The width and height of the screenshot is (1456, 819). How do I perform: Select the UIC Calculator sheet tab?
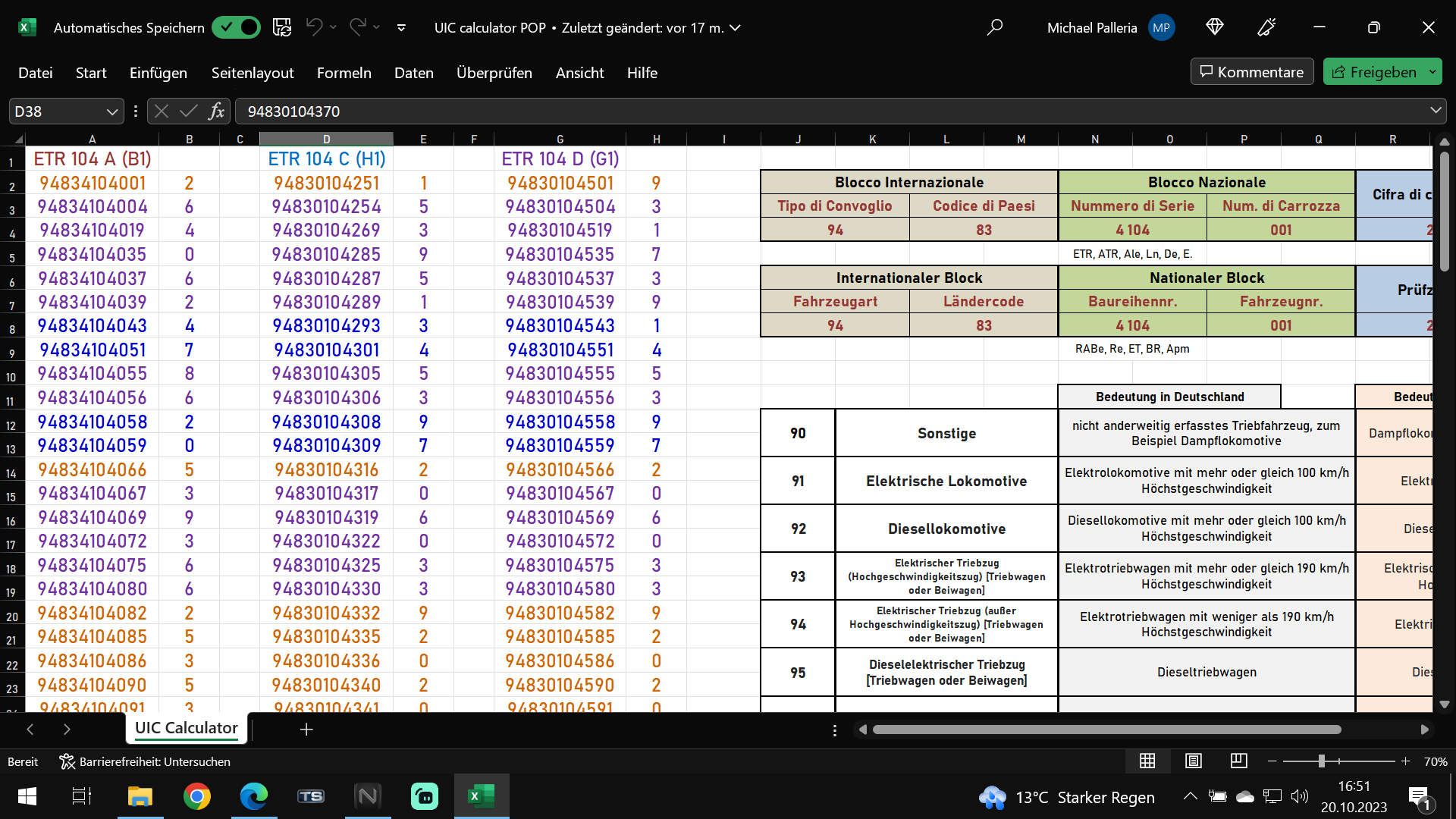point(186,728)
